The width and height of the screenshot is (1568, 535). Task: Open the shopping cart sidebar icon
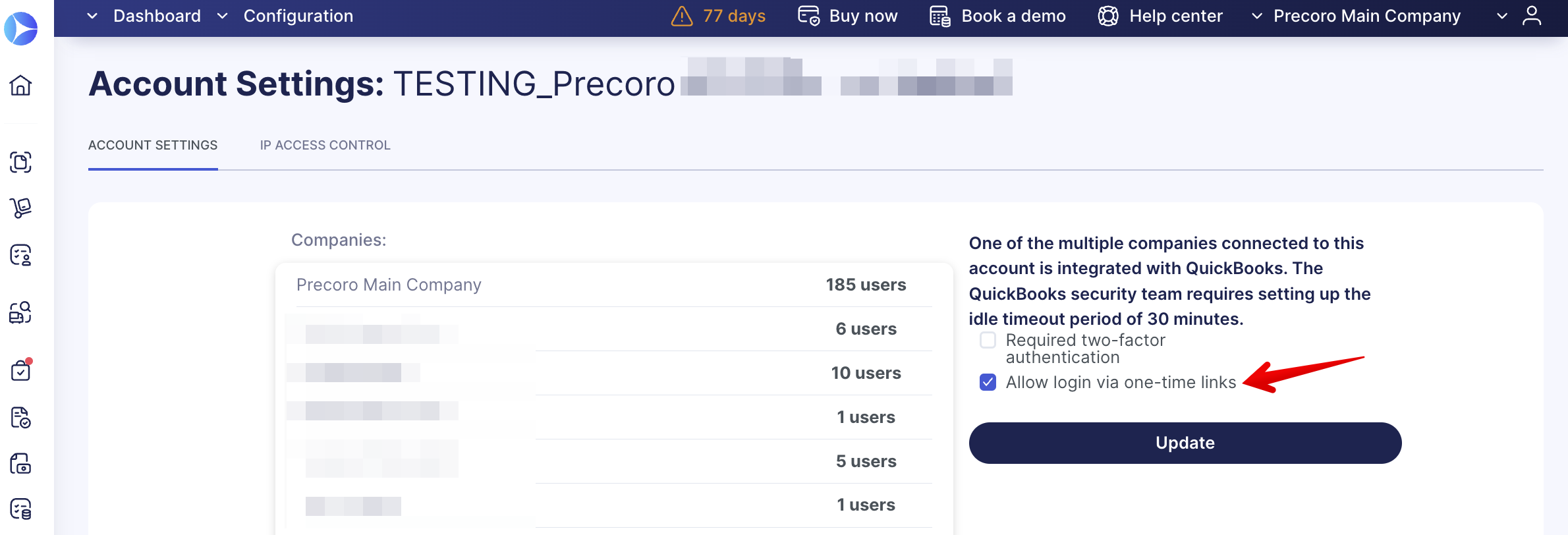coord(20,208)
